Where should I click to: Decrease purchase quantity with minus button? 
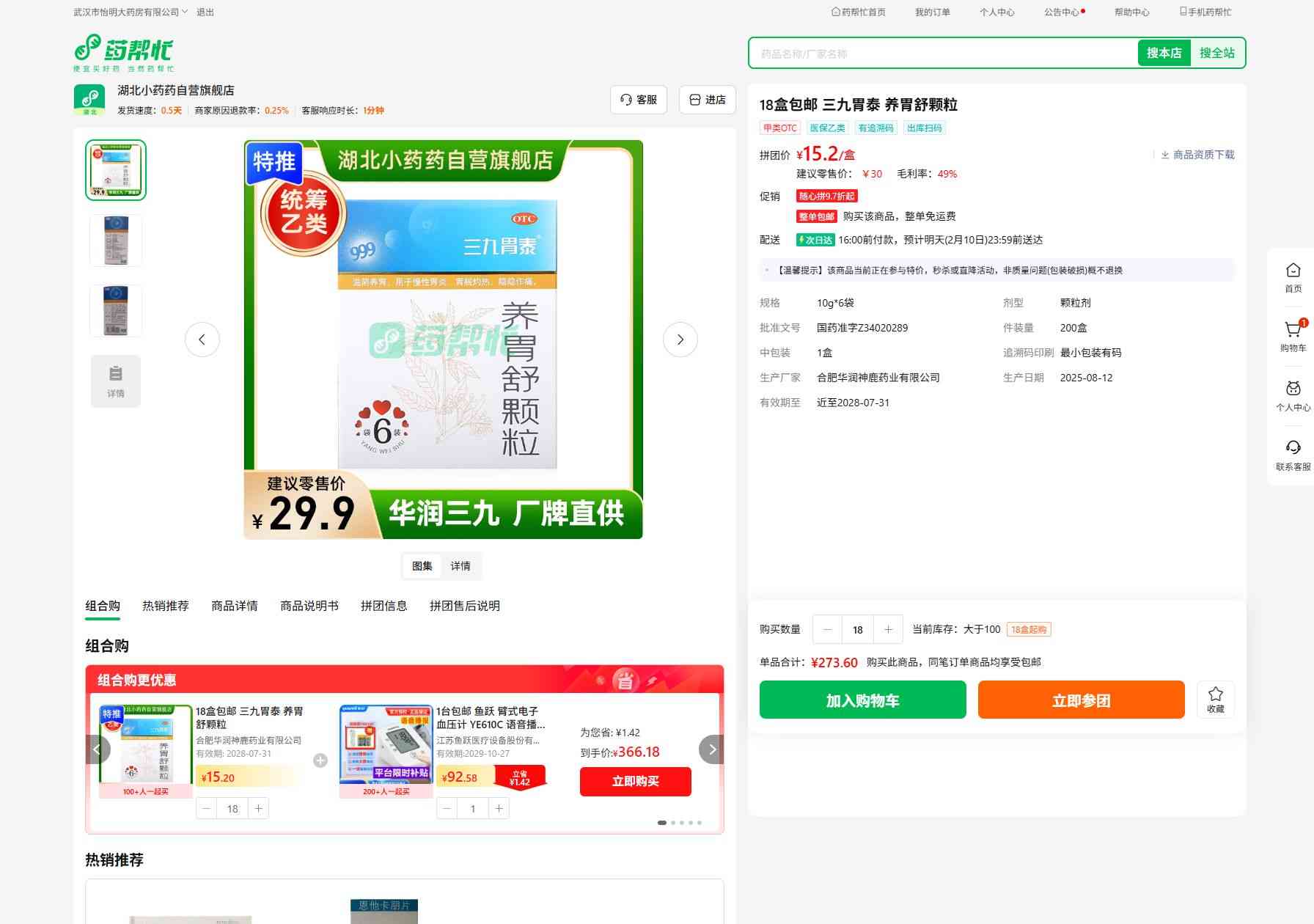tap(828, 629)
